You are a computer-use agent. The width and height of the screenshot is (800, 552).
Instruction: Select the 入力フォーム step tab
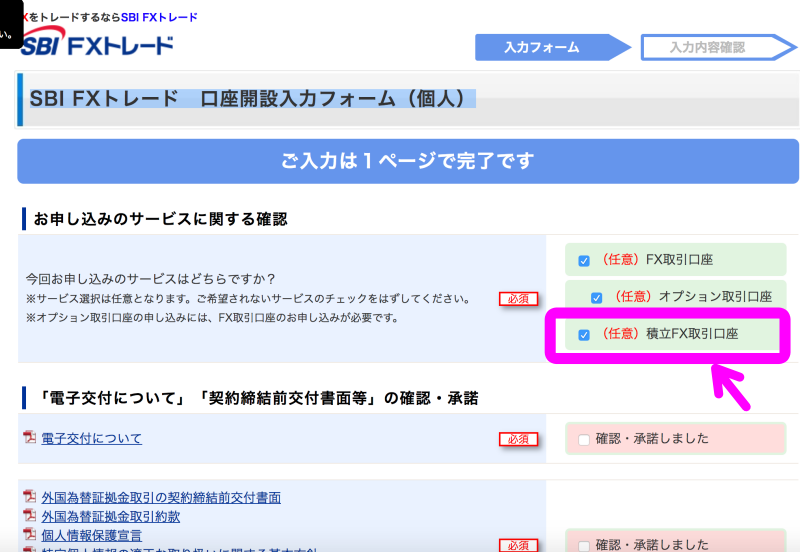pos(553,47)
